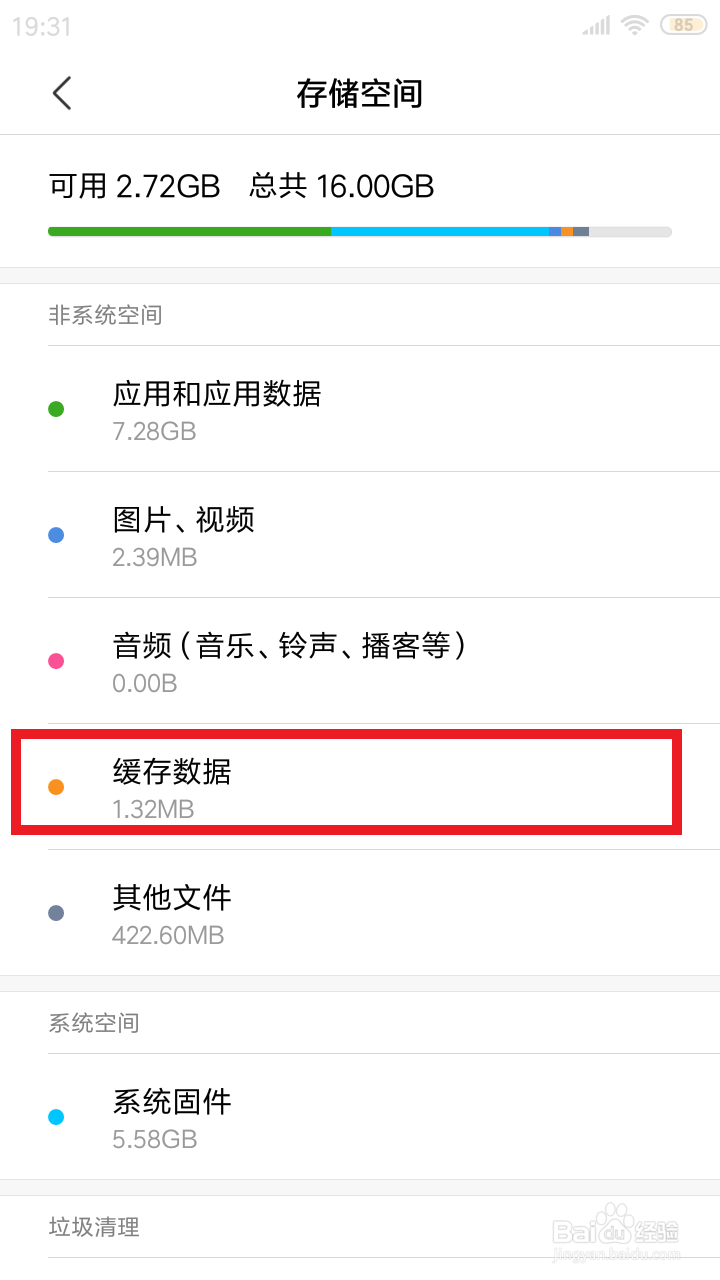Tap the back arrow to exit storage settings
This screenshot has width=720, height=1280.
61,93
